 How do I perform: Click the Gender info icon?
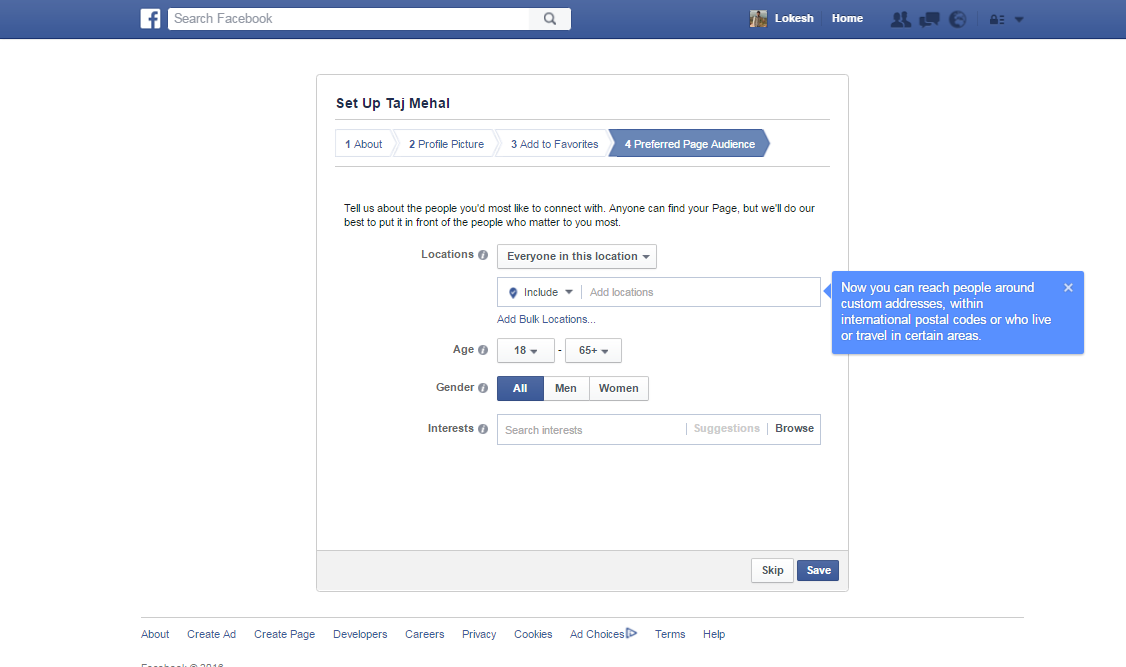click(x=483, y=388)
